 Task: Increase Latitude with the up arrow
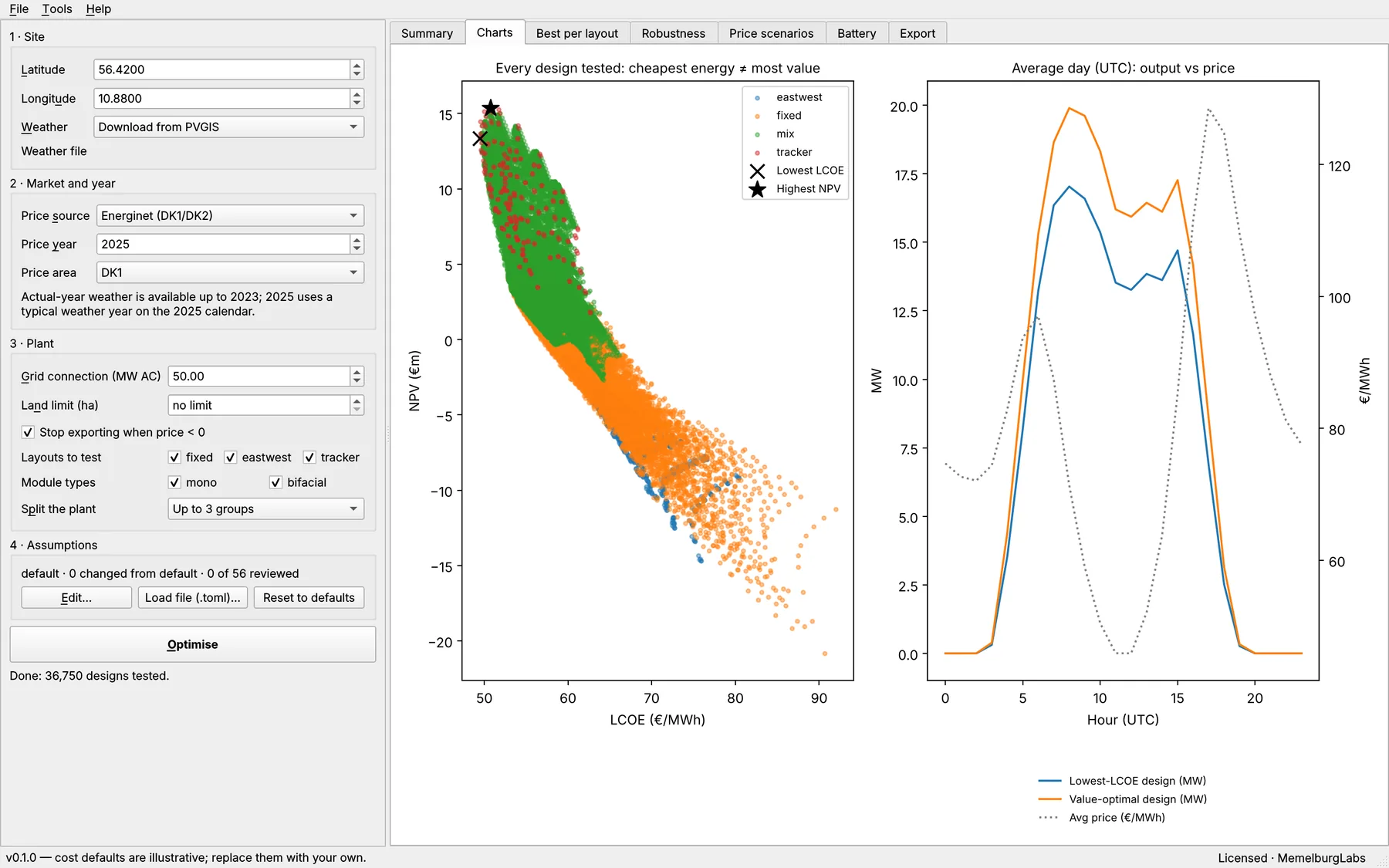click(x=357, y=65)
